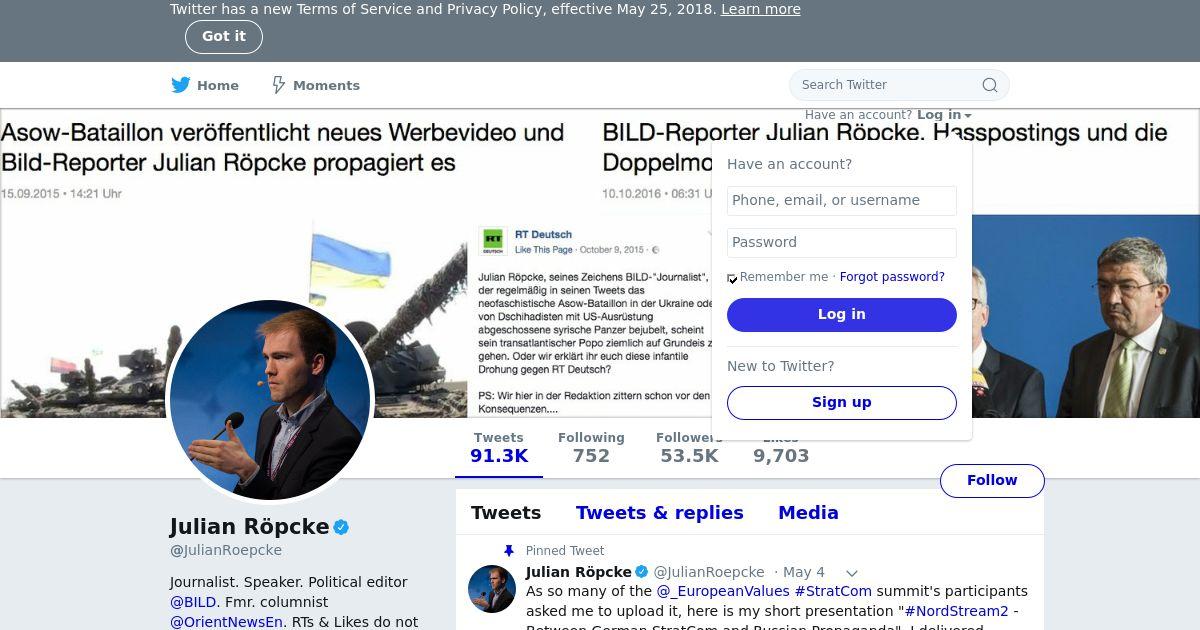Open the Likes 9,703 list
The height and width of the screenshot is (630, 1200).
click(x=781, y=448)
